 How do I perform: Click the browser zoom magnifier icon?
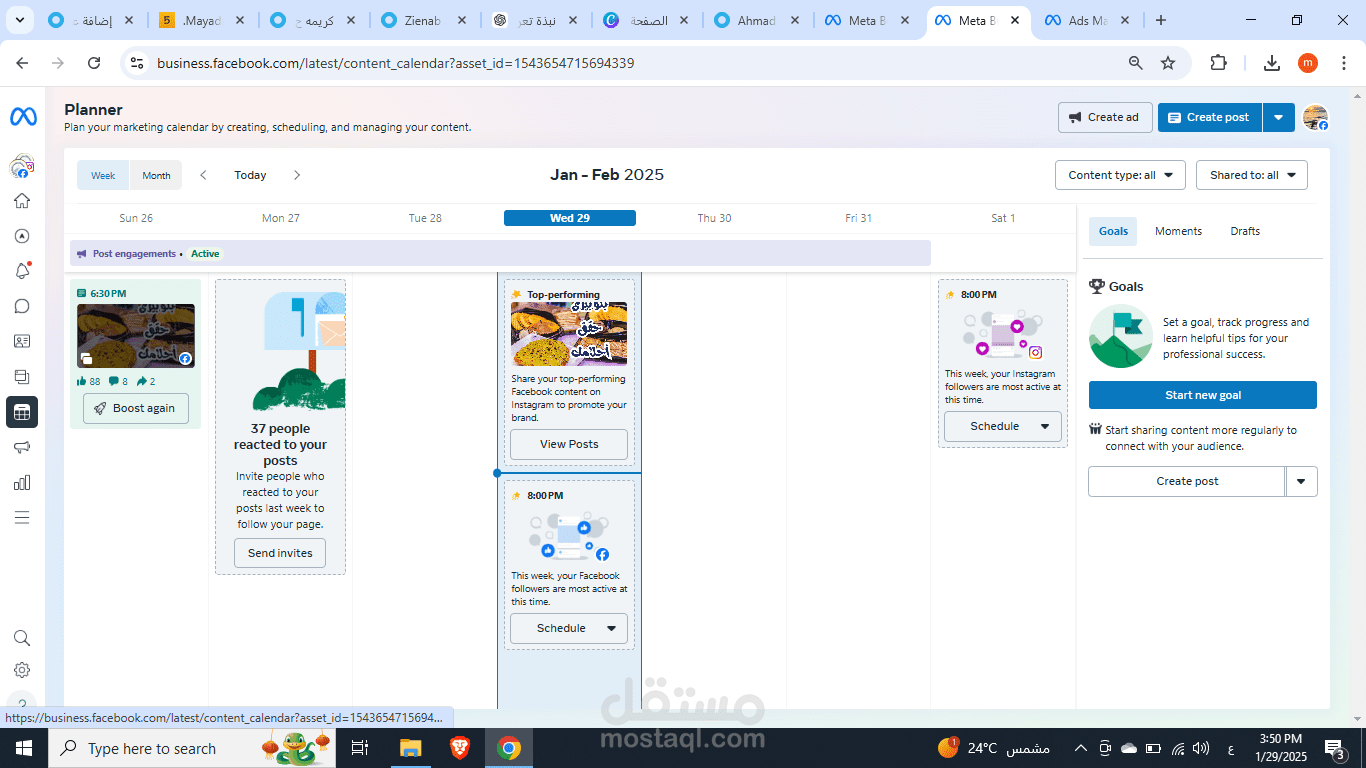(x=1136, y=63)
